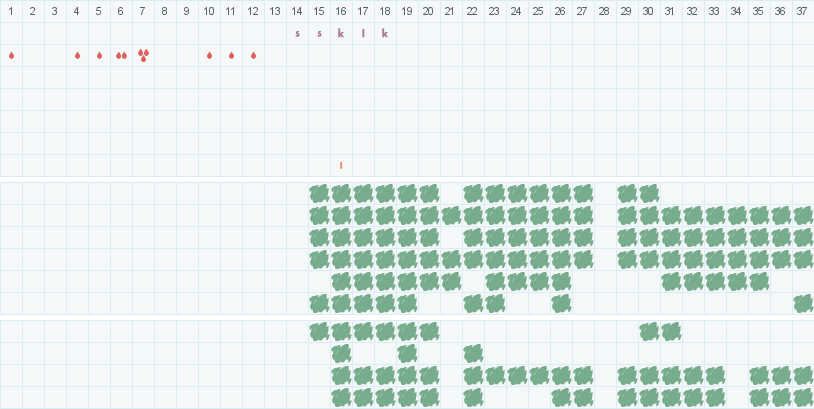Click the orange tick mark under day 16
Image resolution: width=814 pixels, height=409 pixels.
[341, 165]
